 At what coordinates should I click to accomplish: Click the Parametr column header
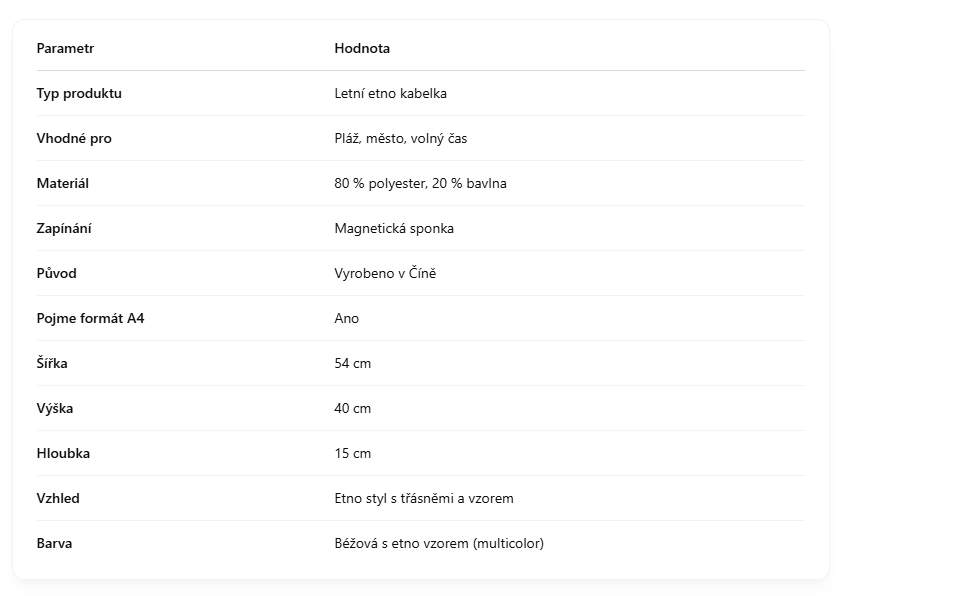pos(65,48)
